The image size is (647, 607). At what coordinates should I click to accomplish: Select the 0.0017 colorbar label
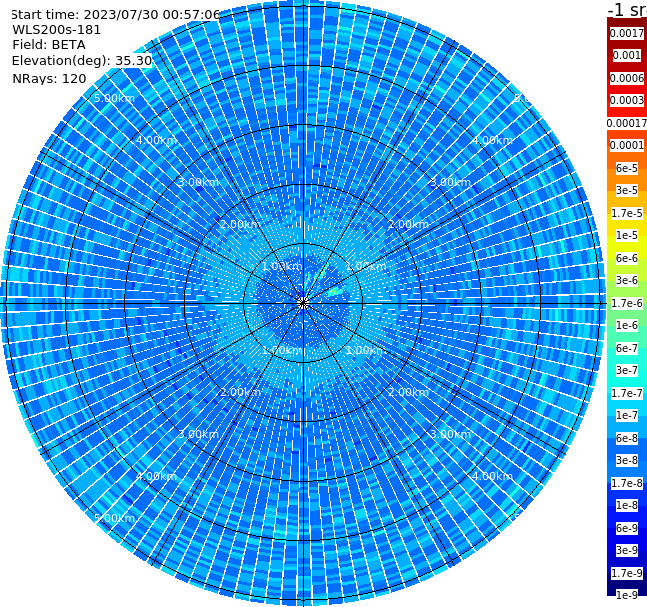click(627, 33)
